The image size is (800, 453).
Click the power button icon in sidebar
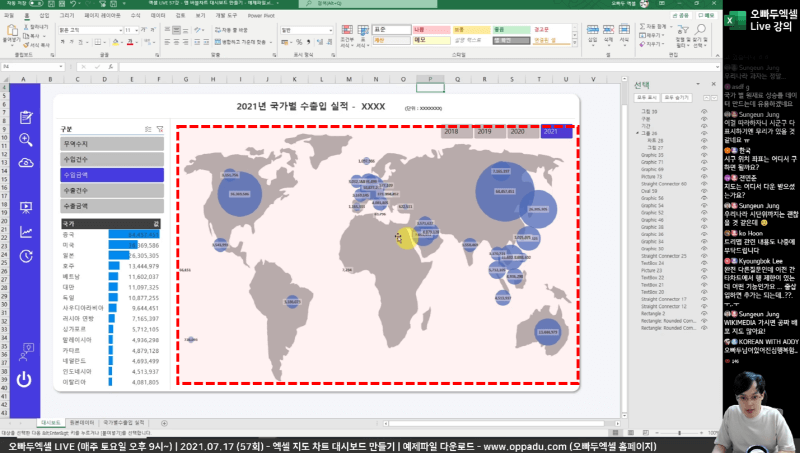pos(26,380)
